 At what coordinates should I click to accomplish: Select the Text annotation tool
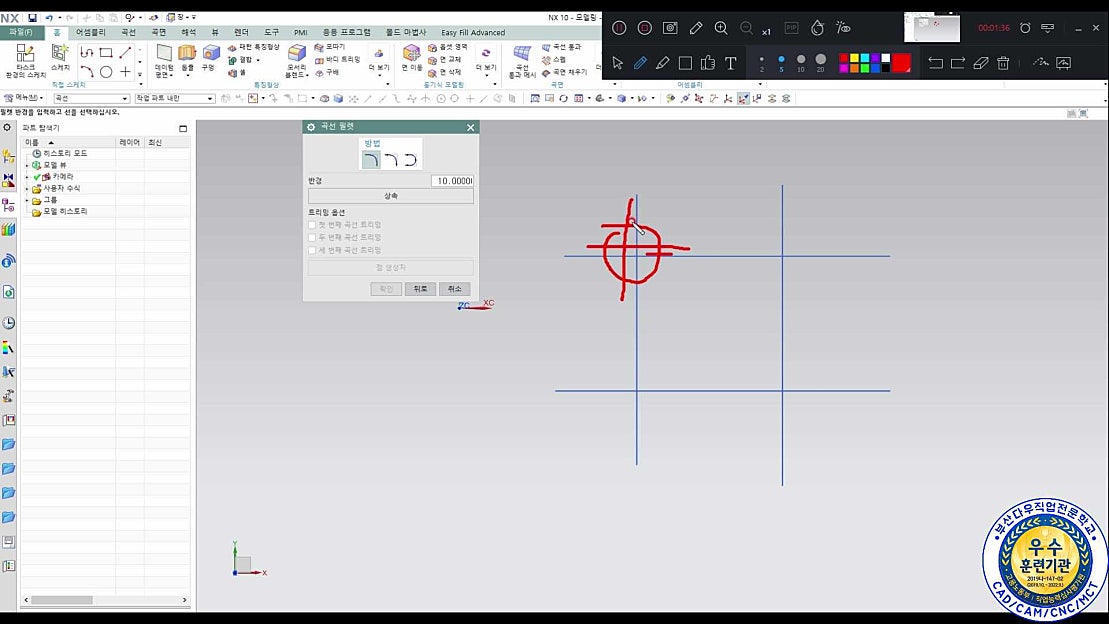point(730,62)
